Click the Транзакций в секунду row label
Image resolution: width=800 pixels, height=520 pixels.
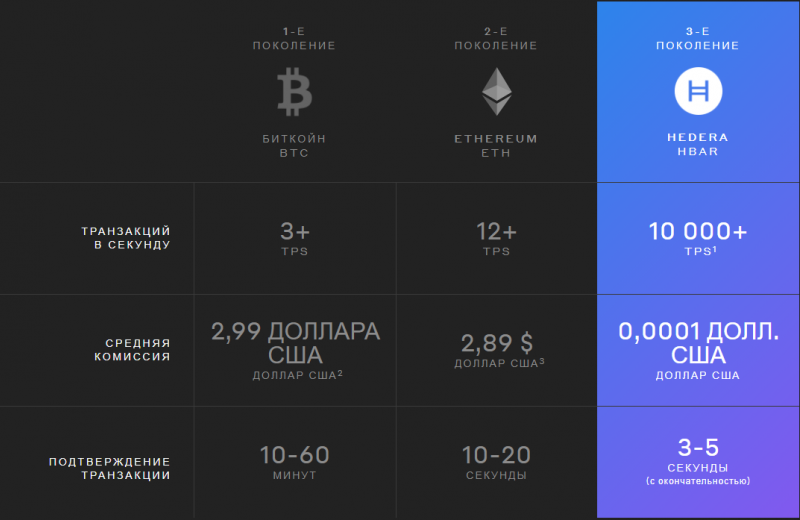click(125, 238)
